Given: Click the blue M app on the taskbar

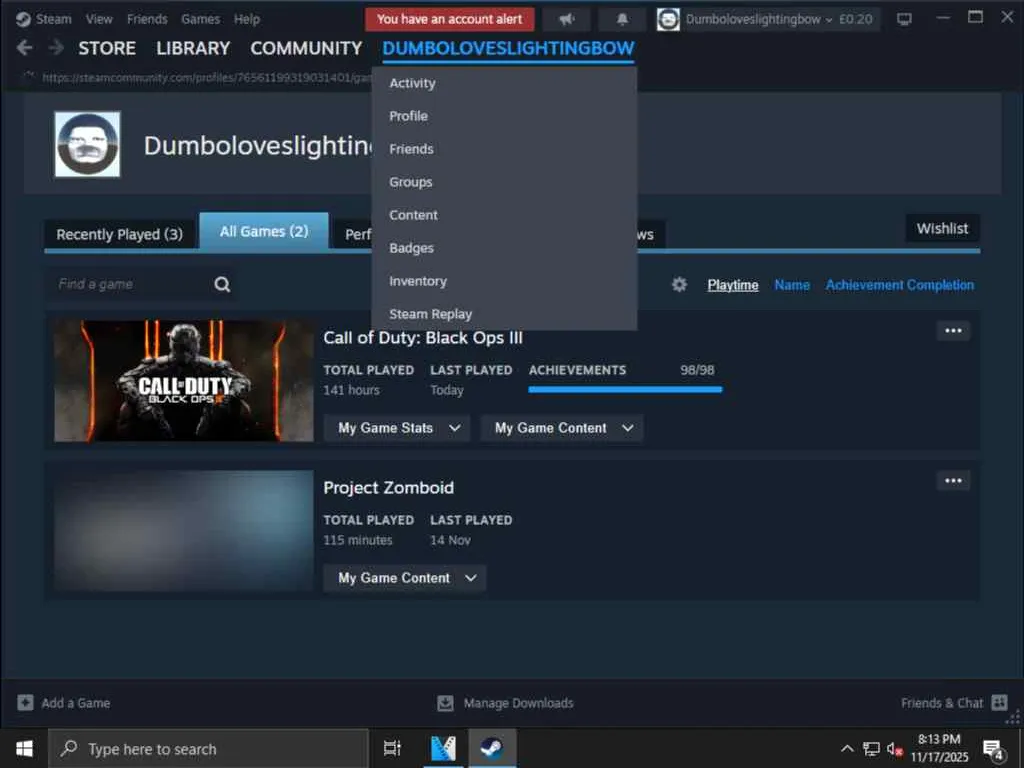Looking at the screenshot, I should click(x=443, y=748).
